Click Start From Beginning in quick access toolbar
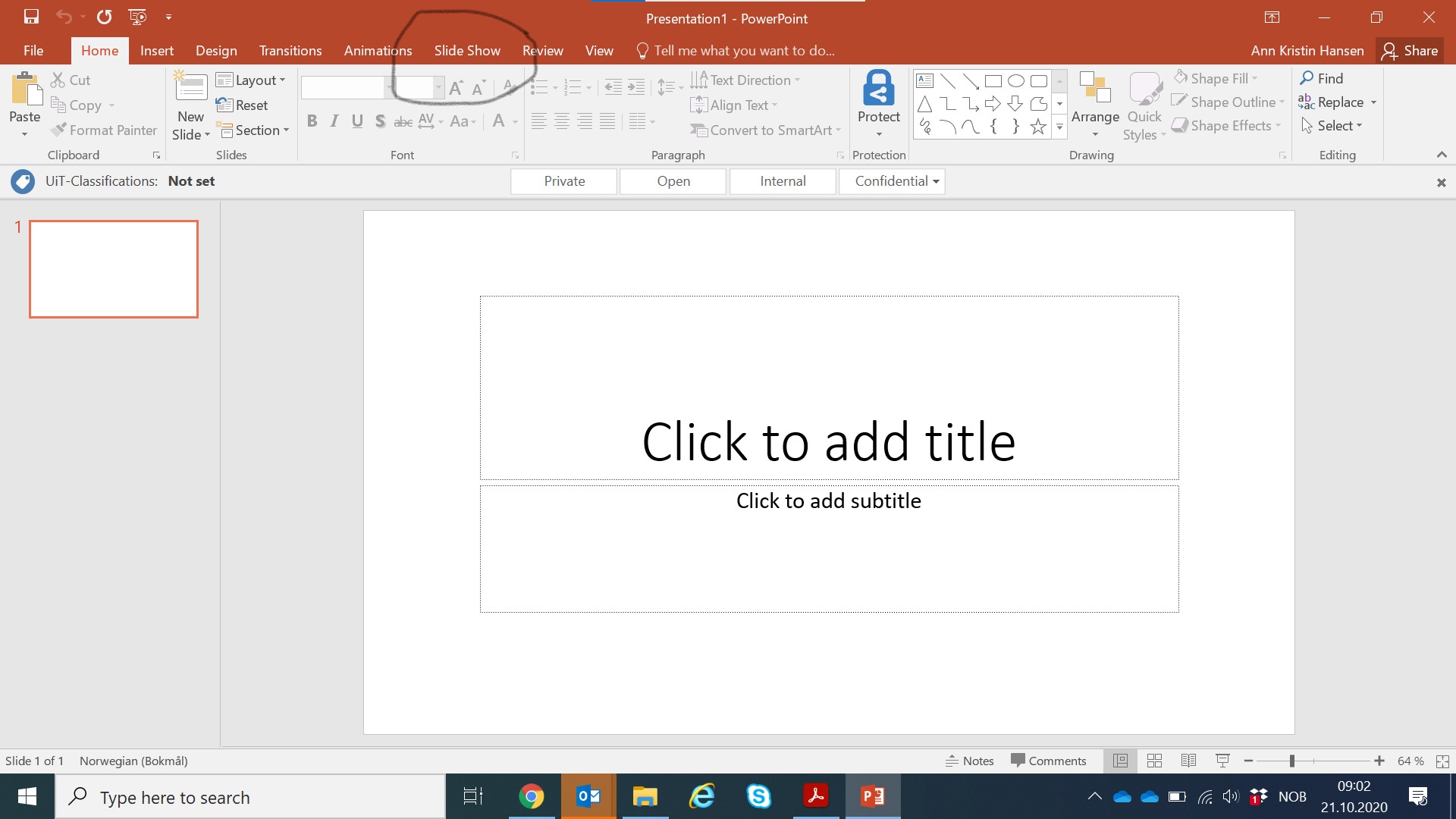This screenshot has width=1456, height=819. pyautogui.click(x=137, y=17)
